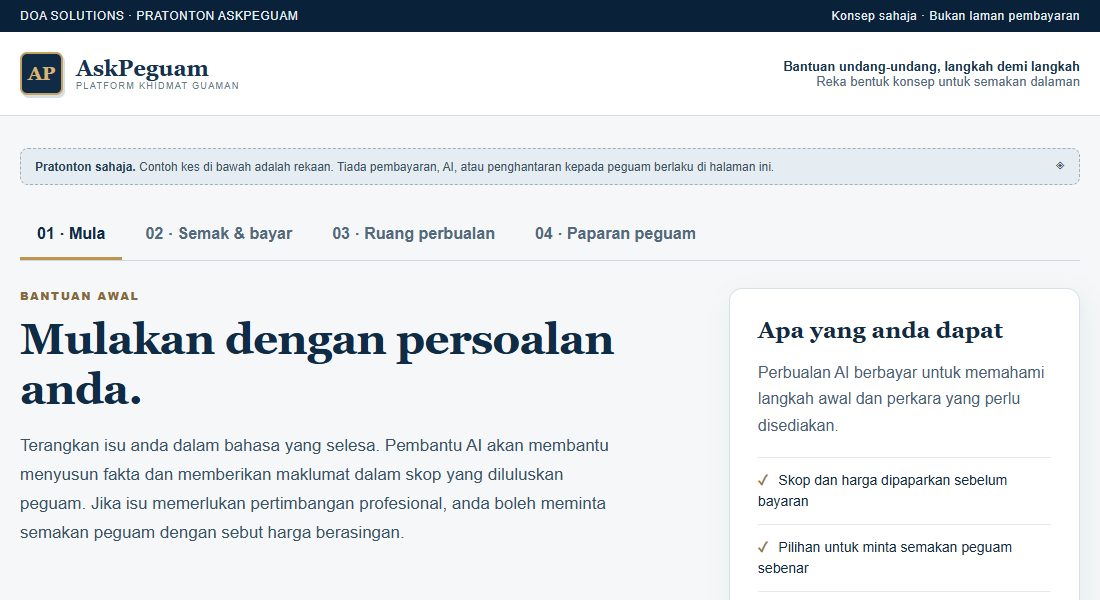Click DOA SOLUTIONS · PRATONTON ASKPEGUAM text

click(x=159, y=15)
